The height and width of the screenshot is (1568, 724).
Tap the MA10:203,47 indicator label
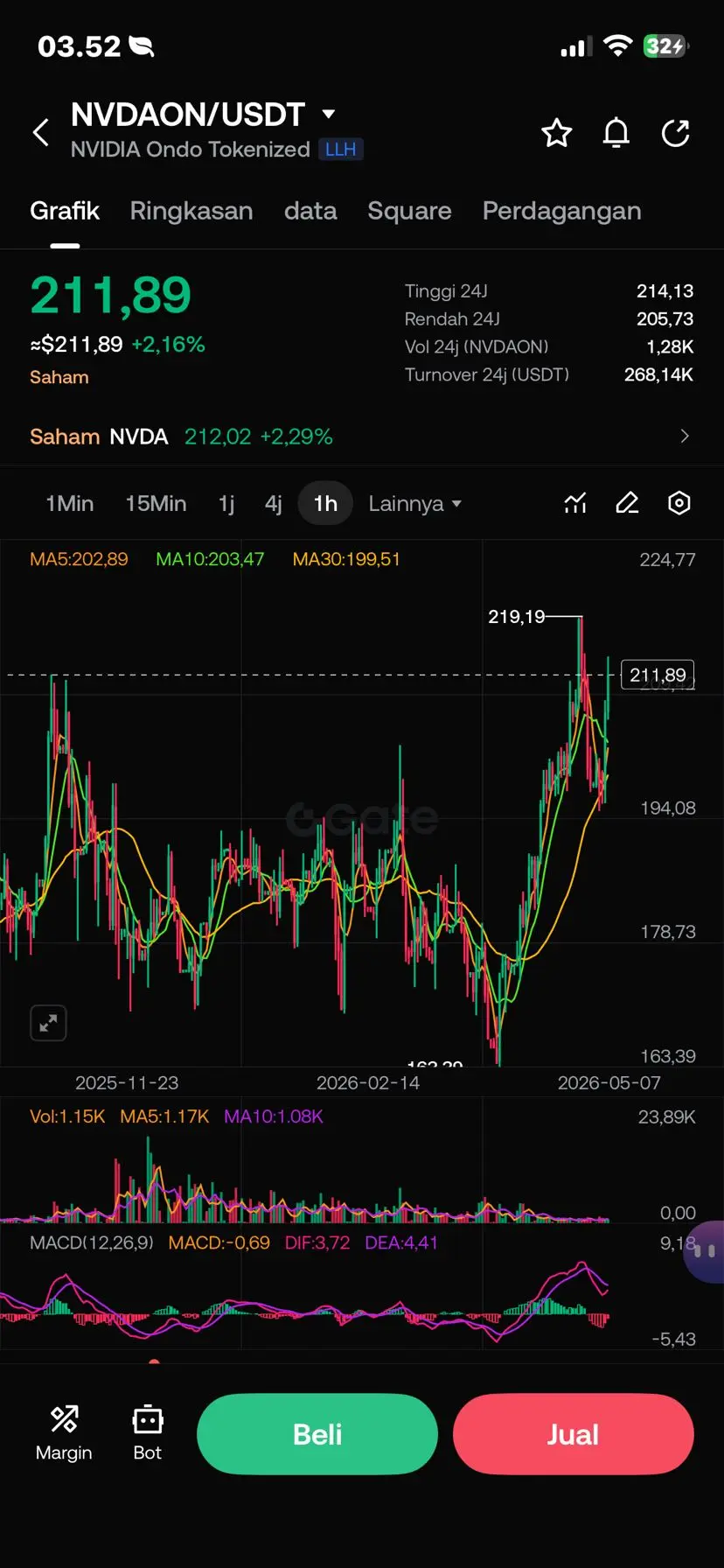[210, 559]
